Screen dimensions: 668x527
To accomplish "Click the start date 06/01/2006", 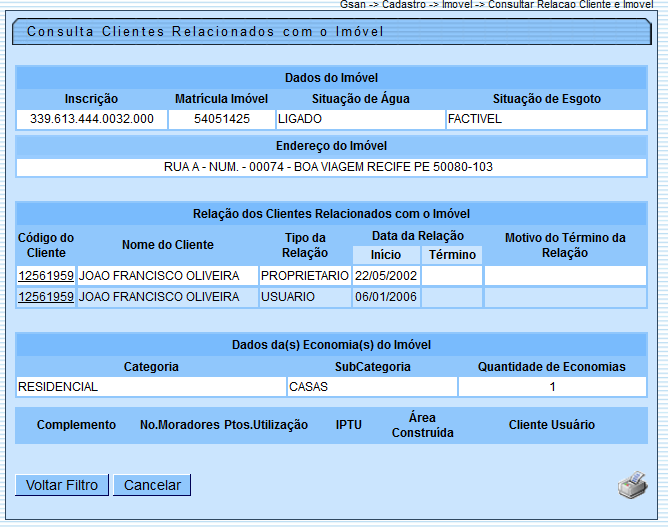I will pyautogui.click(x=386, y=297).
